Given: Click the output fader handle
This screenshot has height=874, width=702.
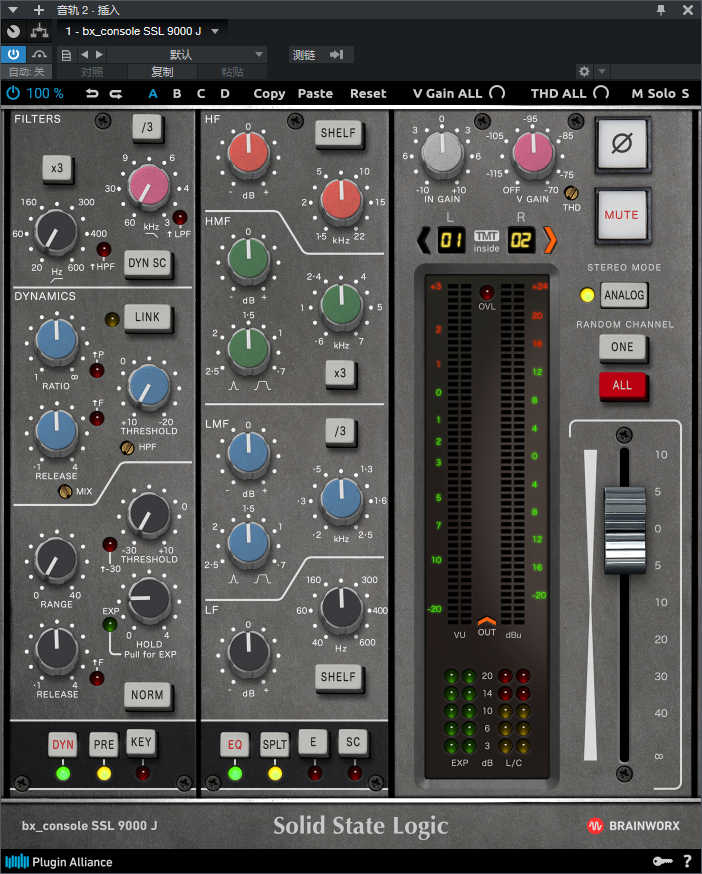Looking at the screenshot, I should pos(625,530).
